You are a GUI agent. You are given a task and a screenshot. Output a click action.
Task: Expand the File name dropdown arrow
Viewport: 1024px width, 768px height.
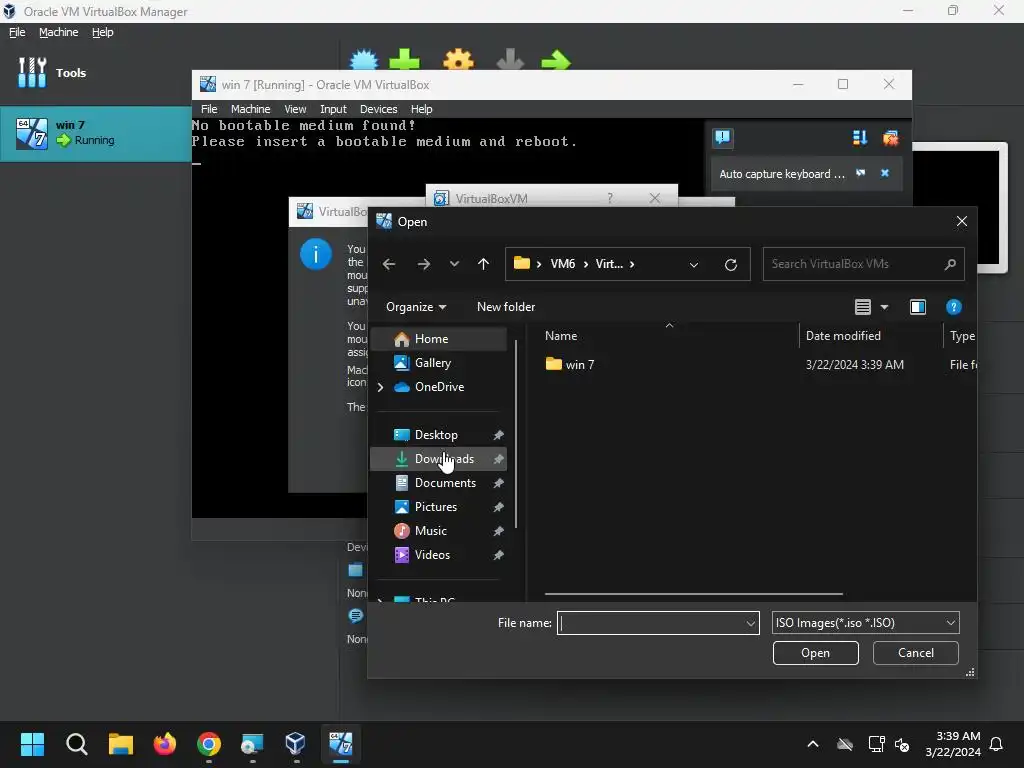tap(751, 624)
